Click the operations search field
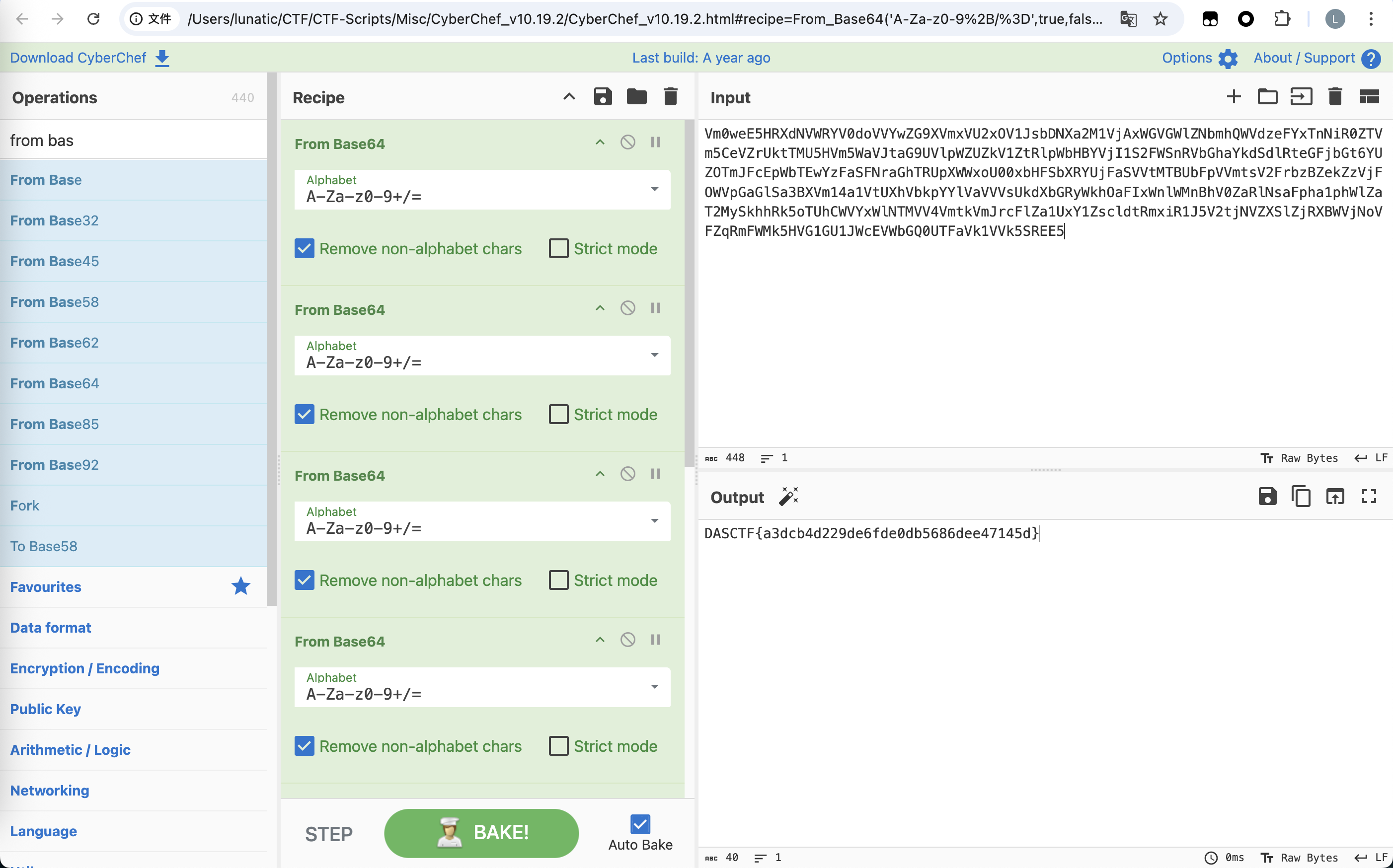Image resolution: width=1393 pixels, height=868 pixels. pos(133,140)
